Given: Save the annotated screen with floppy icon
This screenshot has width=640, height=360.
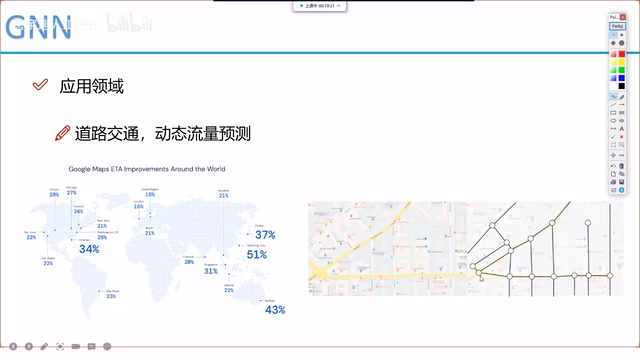Looking at the screenshot, I should coord(622,182).
